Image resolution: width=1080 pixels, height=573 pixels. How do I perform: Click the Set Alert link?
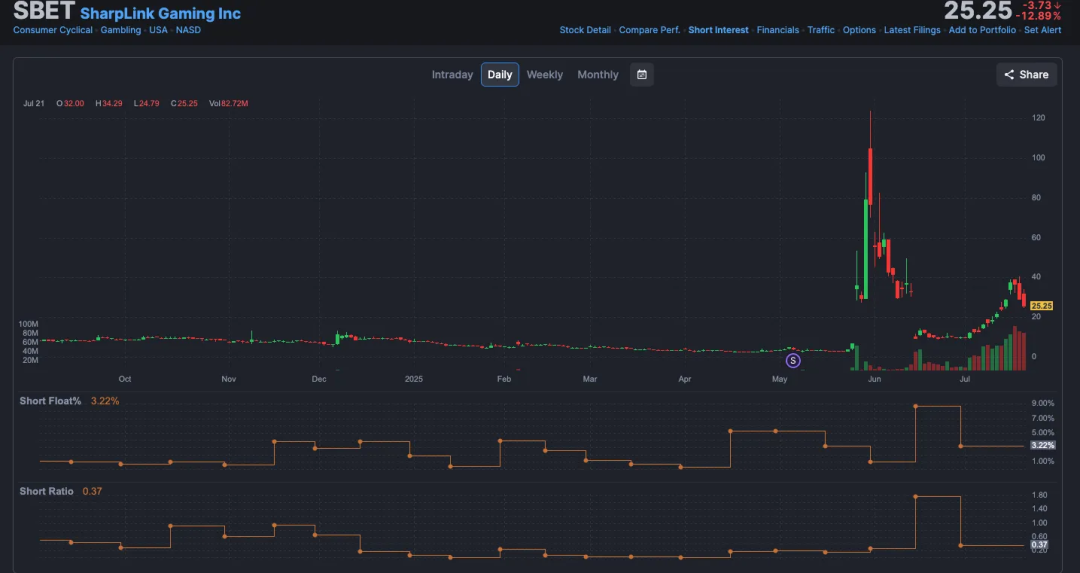pyautogui.click(x=1043, y=30)
